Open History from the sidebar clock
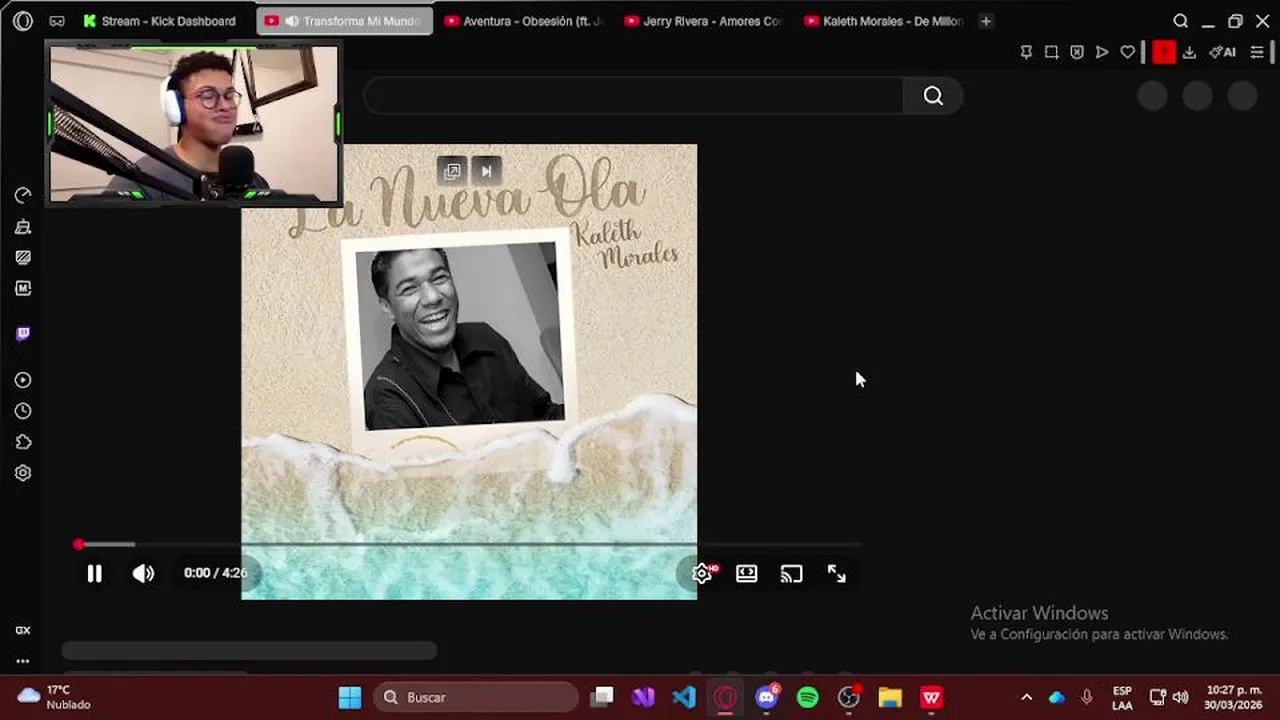1280x720 pixels. (23, 411)
